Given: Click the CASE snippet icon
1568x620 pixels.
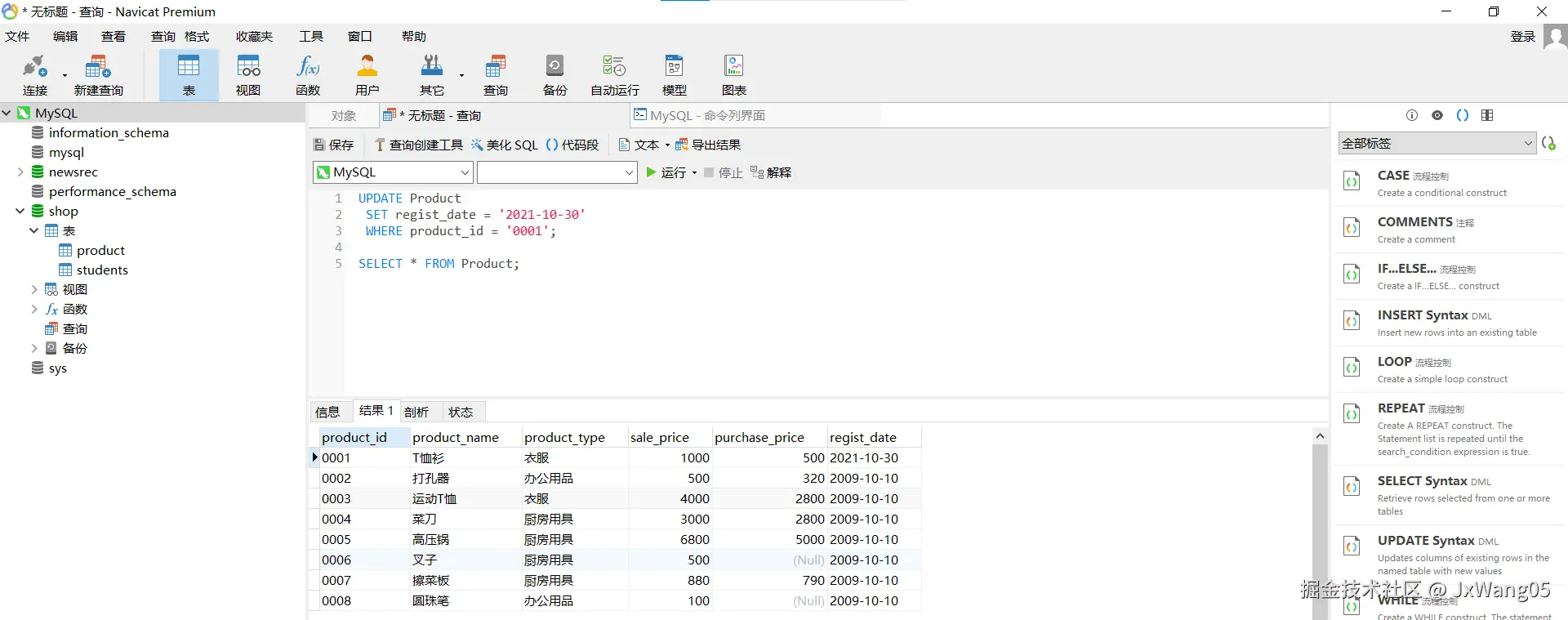Looking at the screenshot, I should click(1352, 181).
